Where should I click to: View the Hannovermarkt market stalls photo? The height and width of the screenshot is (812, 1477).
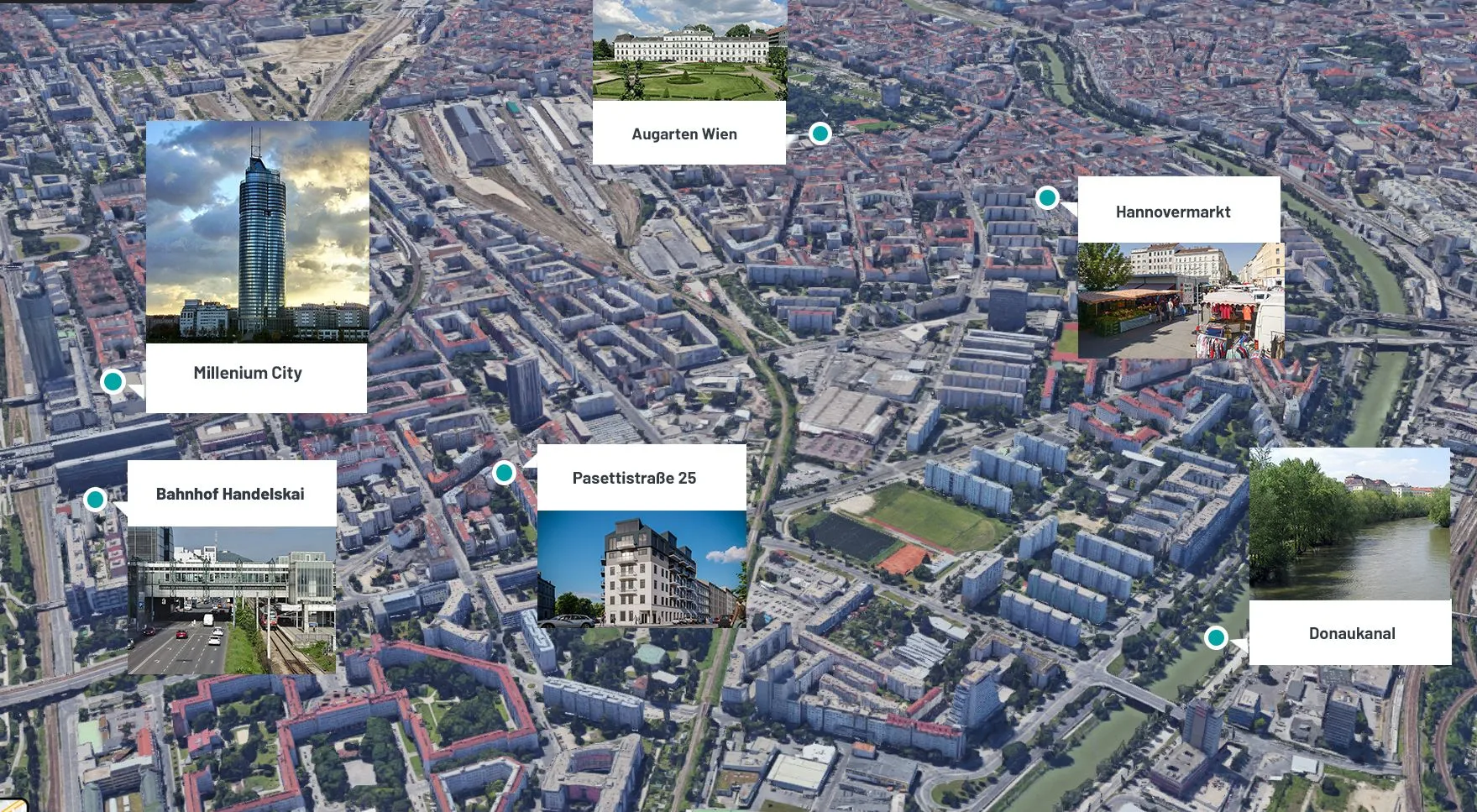tap(1180, 301)
